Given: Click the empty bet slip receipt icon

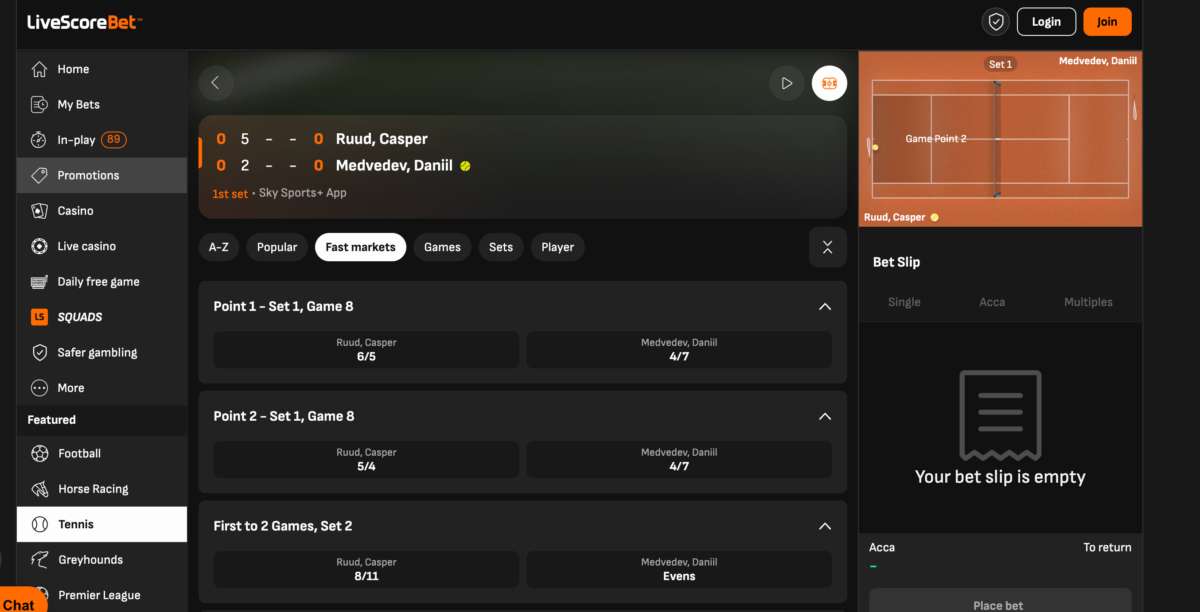Looking at the screenshot, I should 1000,415.
